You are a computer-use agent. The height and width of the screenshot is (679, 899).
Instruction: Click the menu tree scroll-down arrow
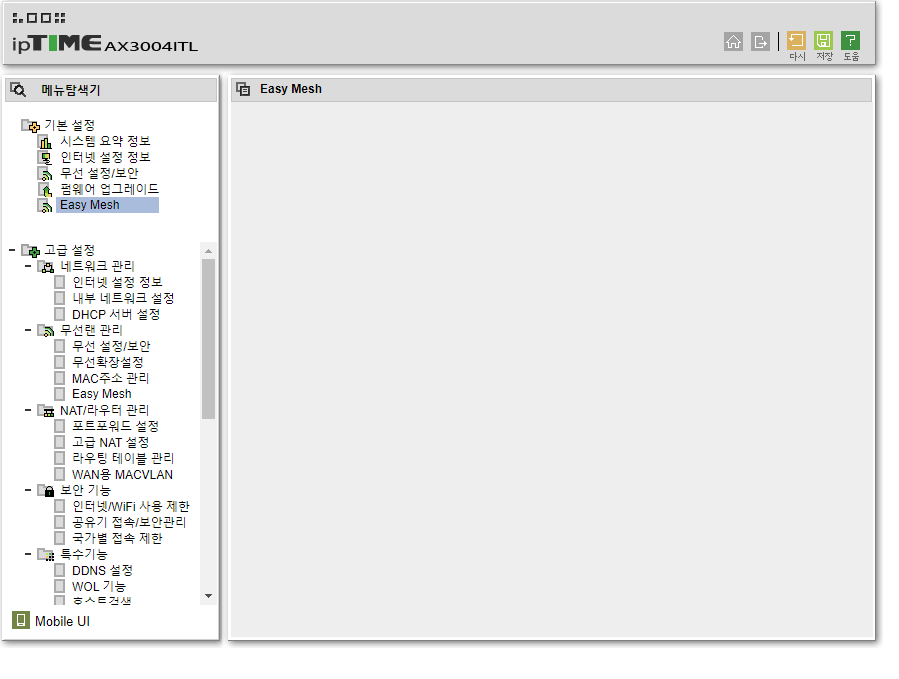tap(209, 596)
